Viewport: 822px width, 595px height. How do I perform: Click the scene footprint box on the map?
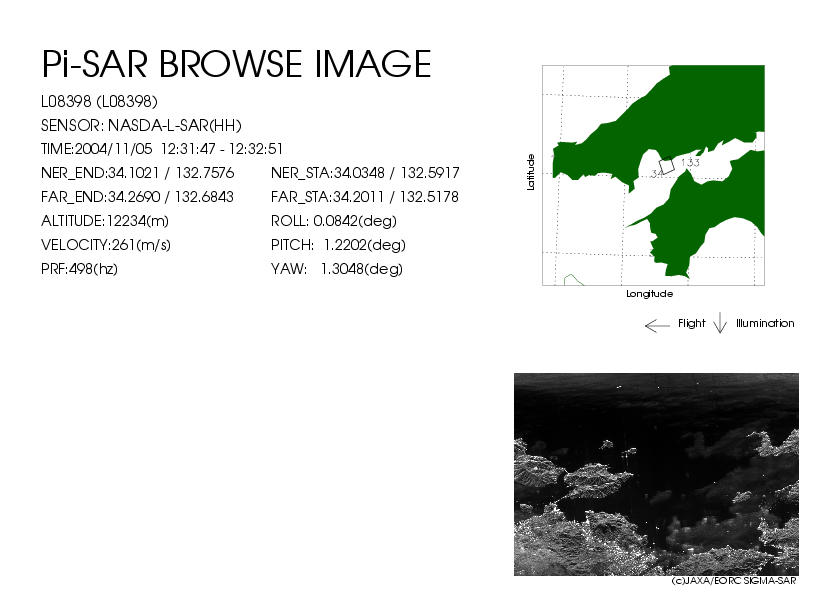click(x=666, y=166)
